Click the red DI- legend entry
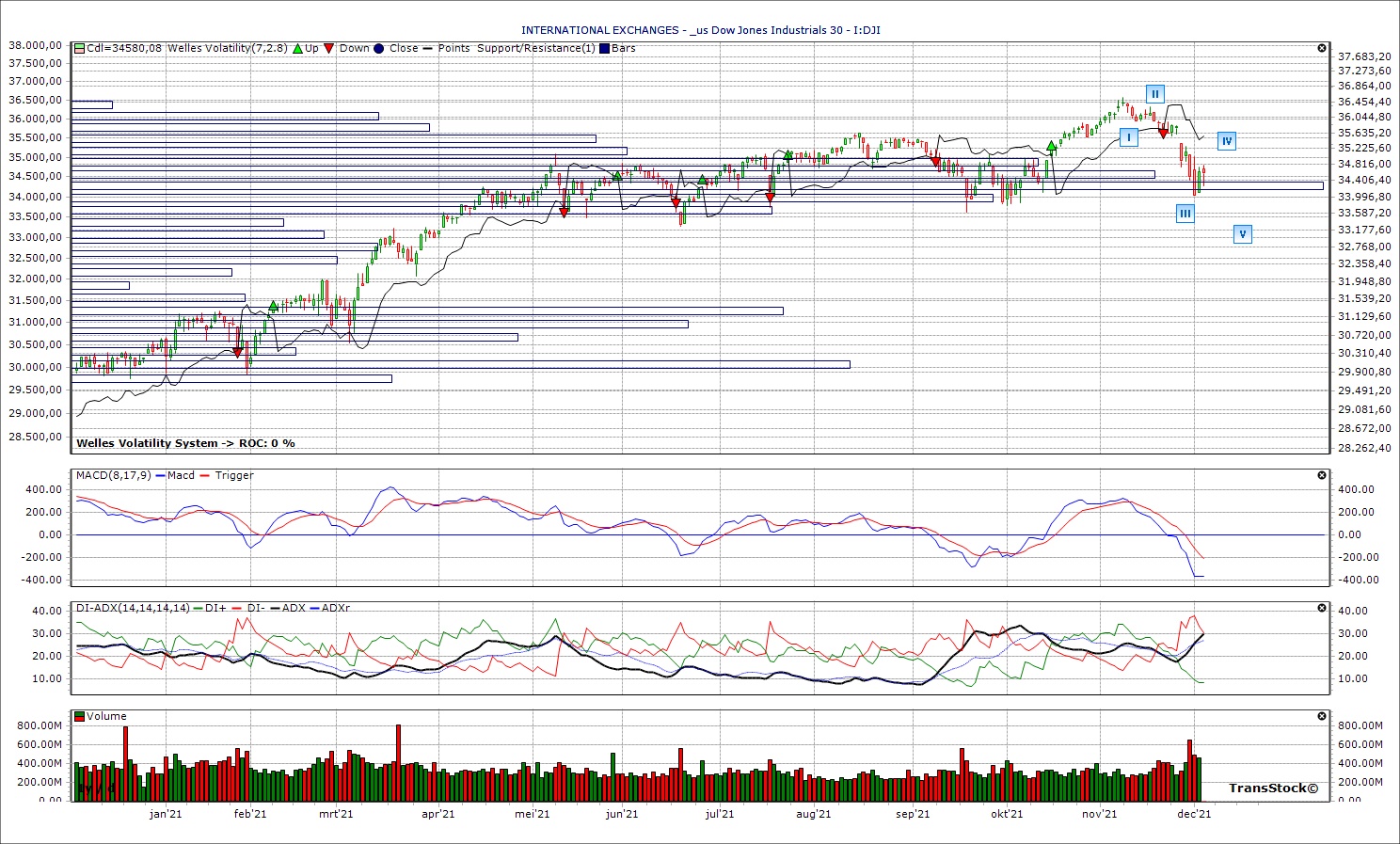This screenshot has width=1400, height=844. [248, 608]
